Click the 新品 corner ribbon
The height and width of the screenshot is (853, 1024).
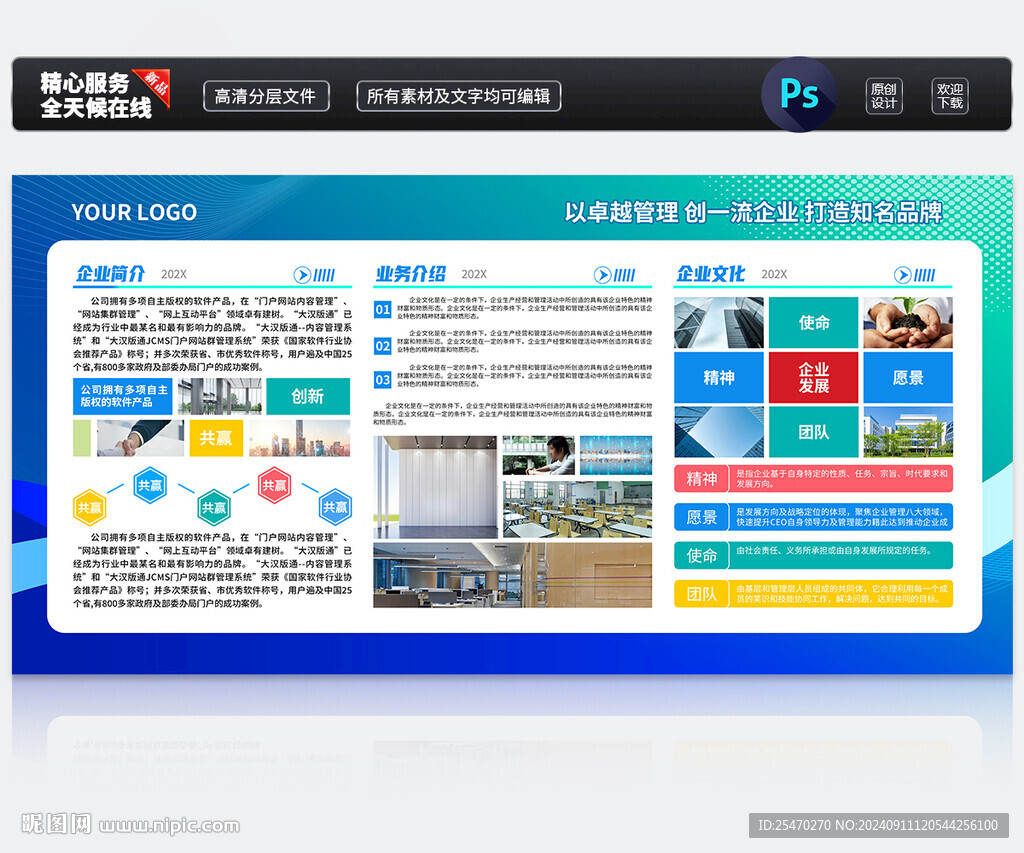154,83
